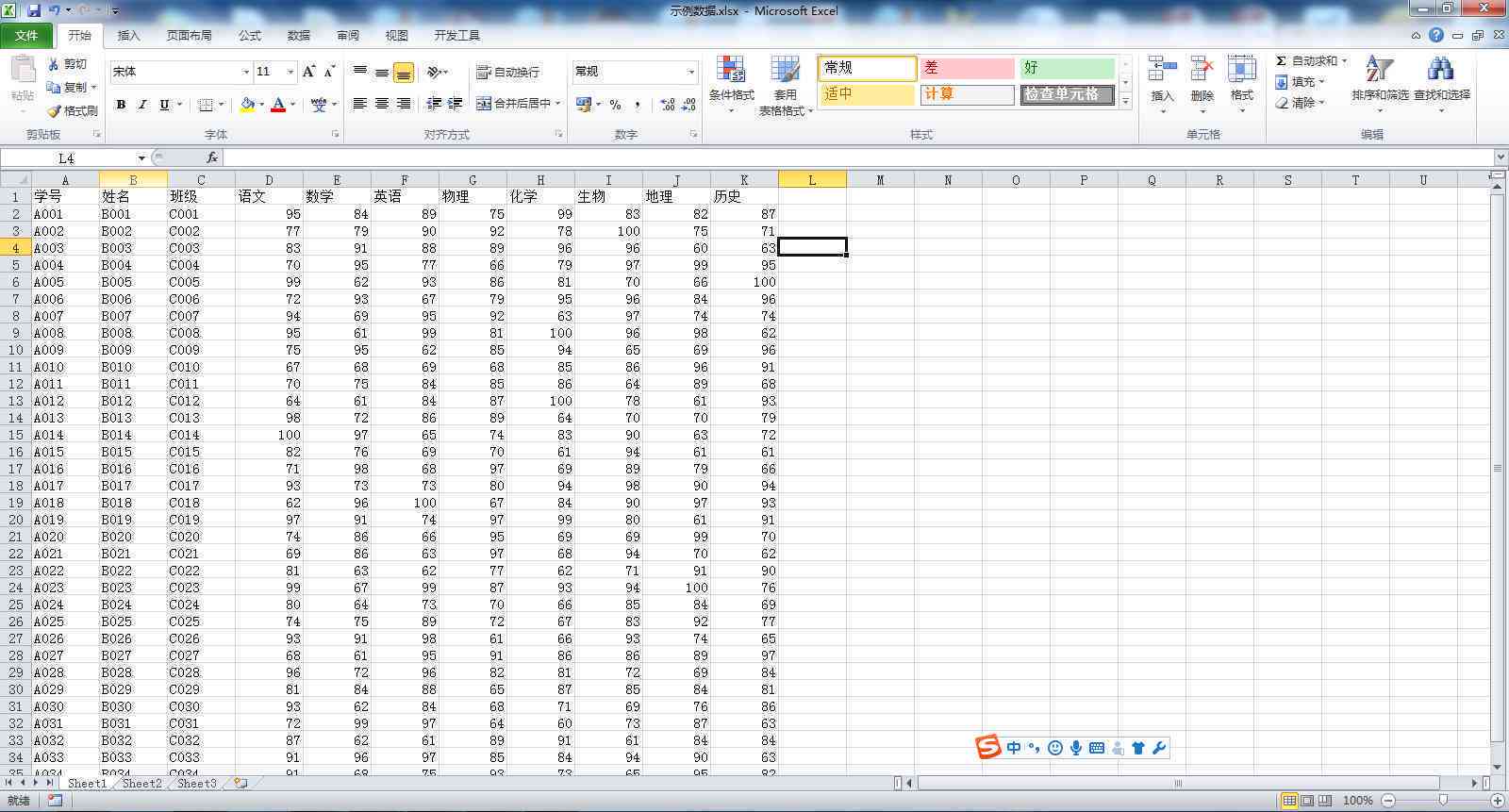
Task: Increase decimal places icon
Action: 668,105
